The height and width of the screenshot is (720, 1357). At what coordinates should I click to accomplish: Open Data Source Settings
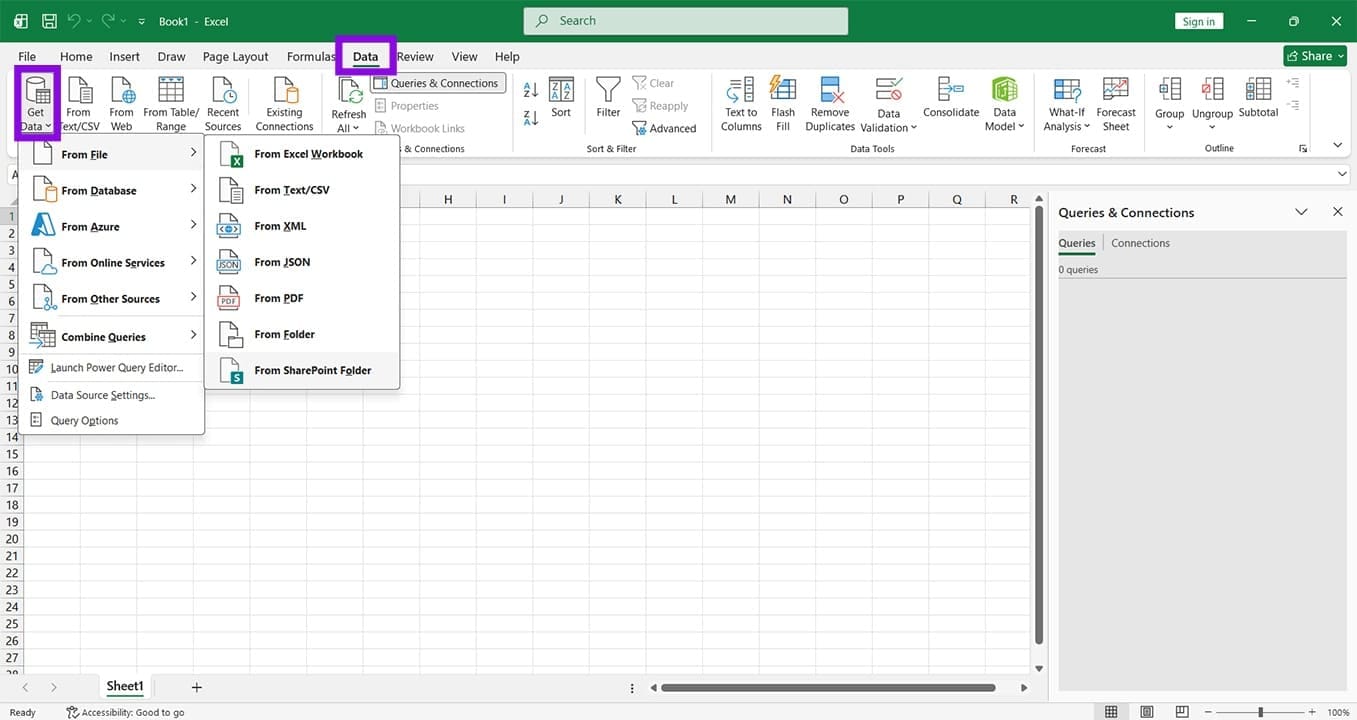click(112, 395)
